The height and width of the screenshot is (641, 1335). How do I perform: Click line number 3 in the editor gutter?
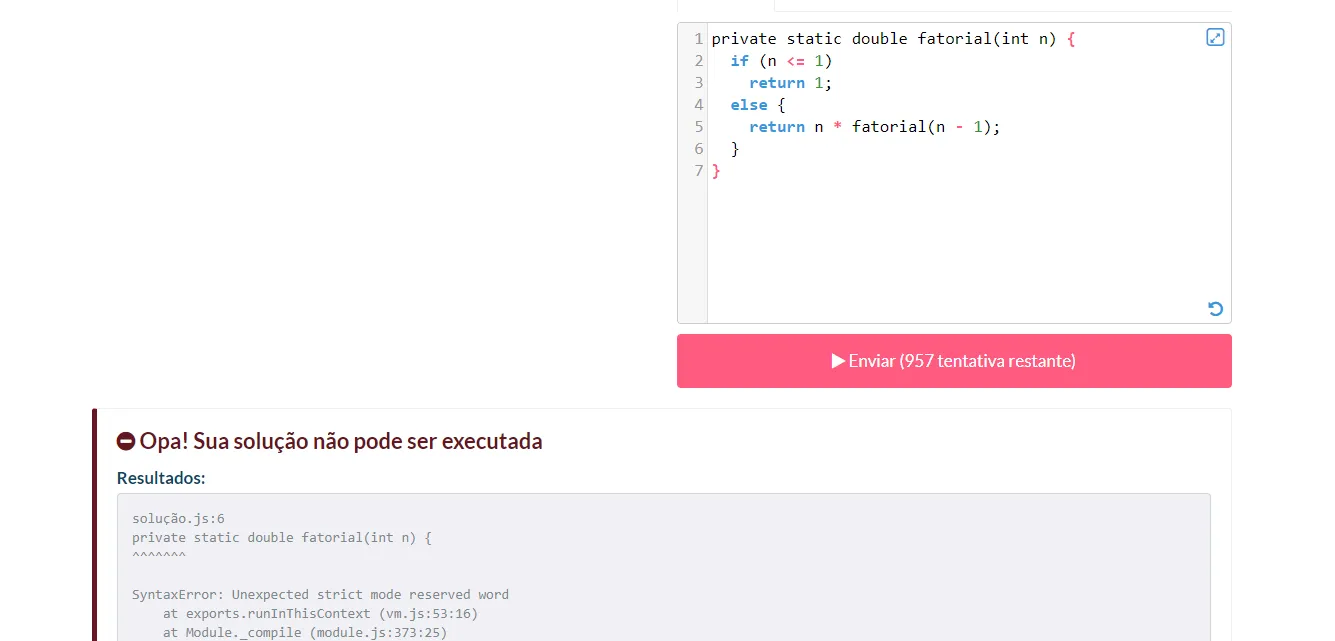(698, 83)
